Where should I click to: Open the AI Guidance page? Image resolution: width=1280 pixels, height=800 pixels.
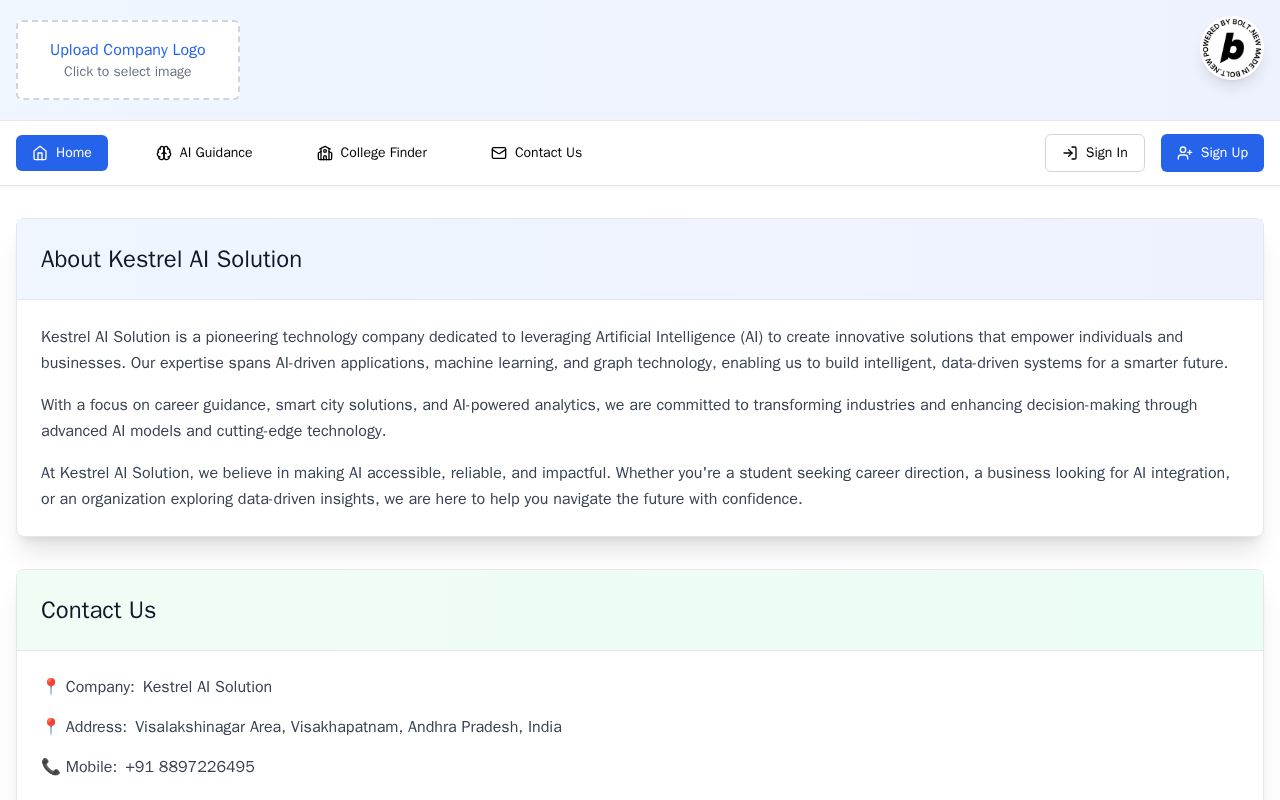pos(204,153)
